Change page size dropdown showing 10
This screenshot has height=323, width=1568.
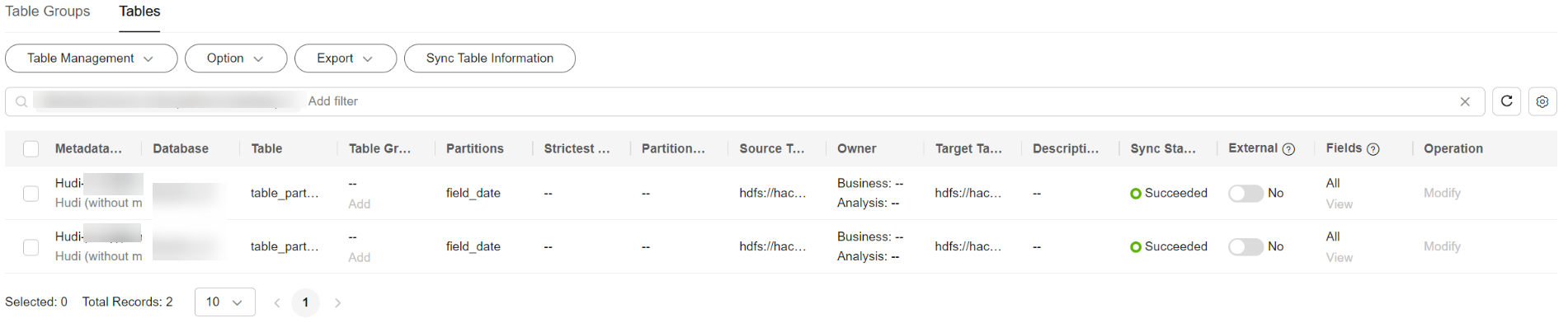(x=224, y=302)
